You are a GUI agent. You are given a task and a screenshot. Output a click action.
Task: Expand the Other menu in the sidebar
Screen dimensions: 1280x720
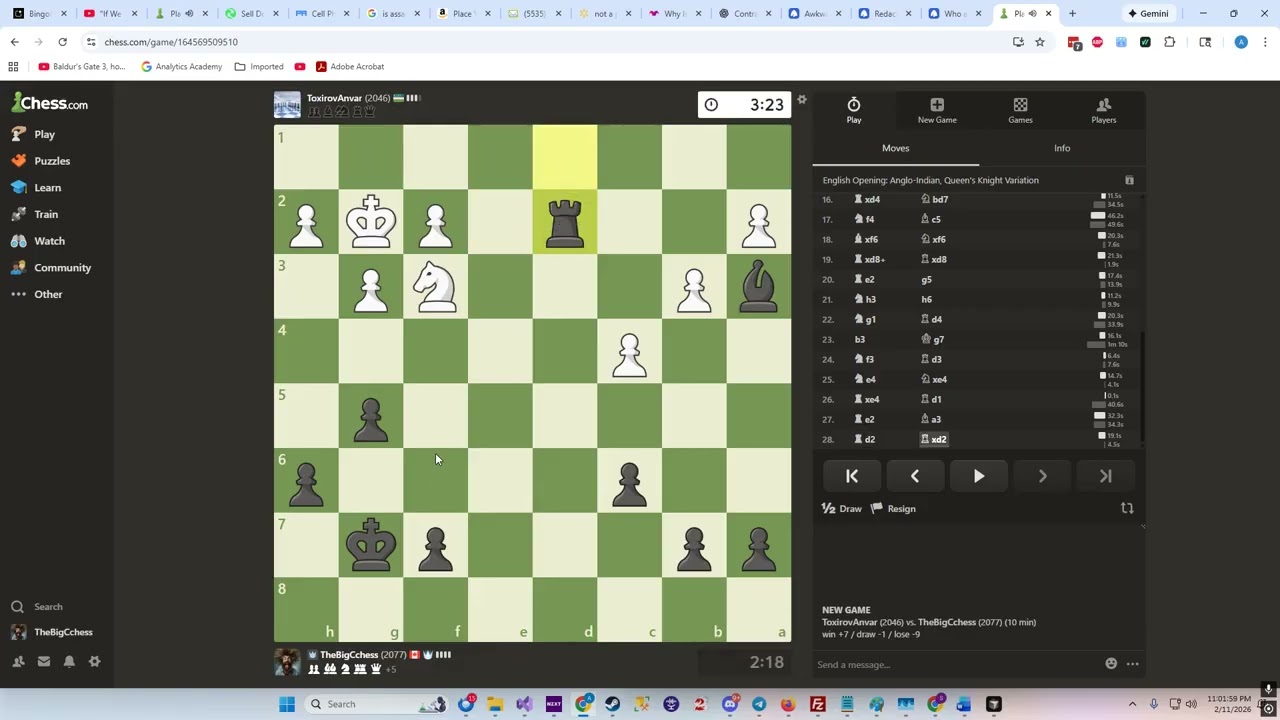[38, 294]
